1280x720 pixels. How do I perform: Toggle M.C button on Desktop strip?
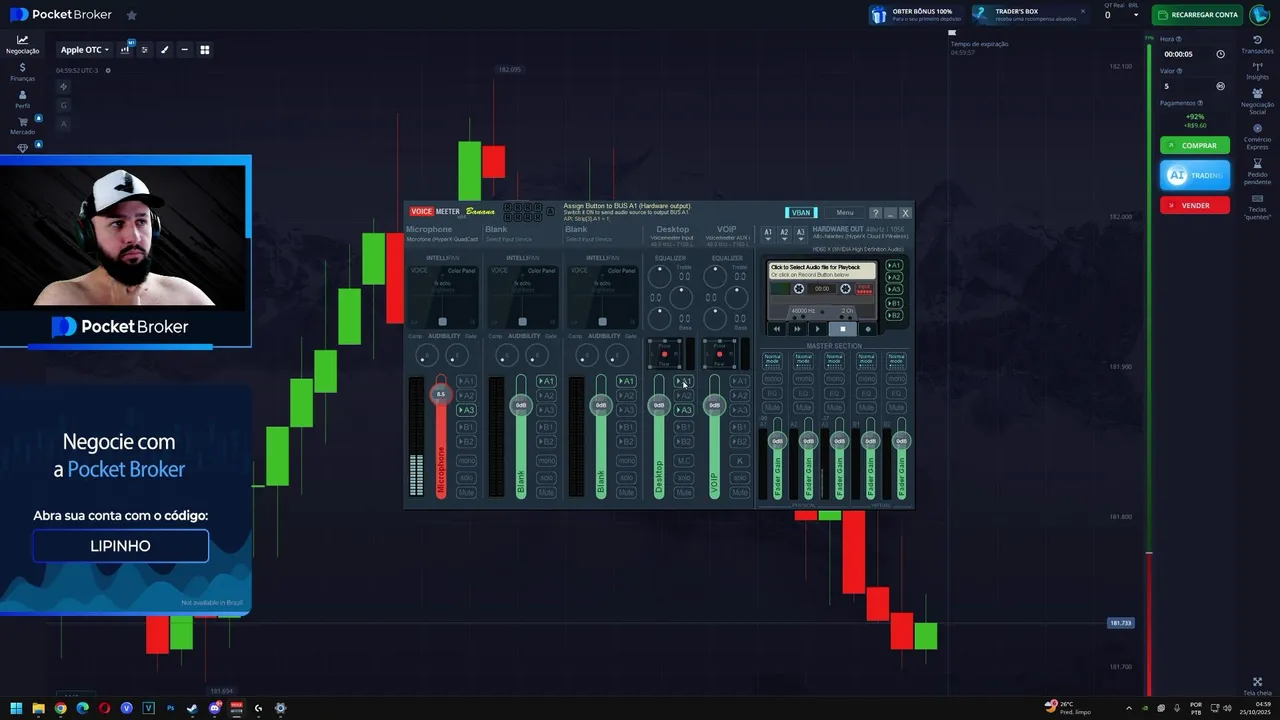pos(684,461)
